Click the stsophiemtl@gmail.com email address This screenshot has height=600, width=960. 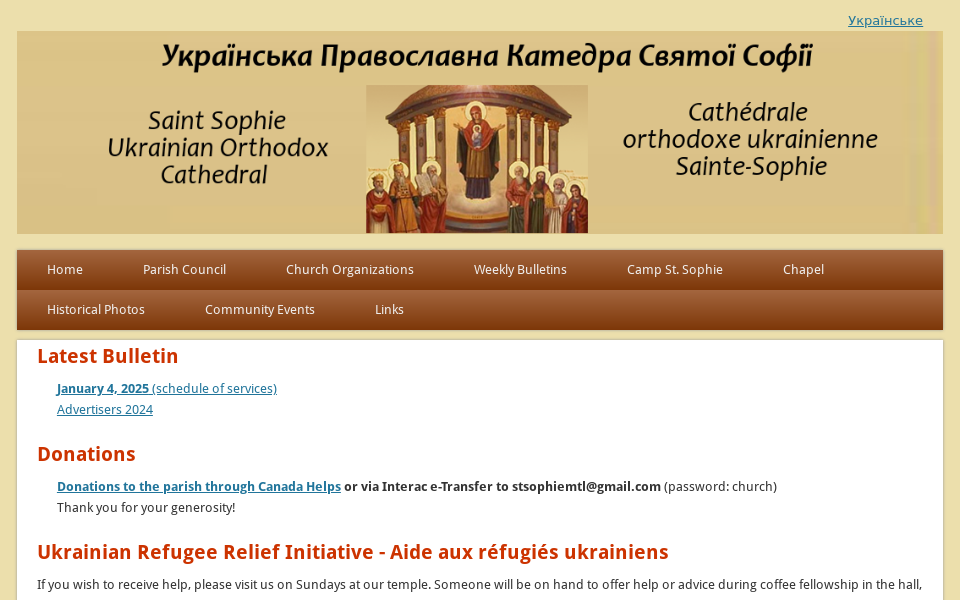[586, 487]
